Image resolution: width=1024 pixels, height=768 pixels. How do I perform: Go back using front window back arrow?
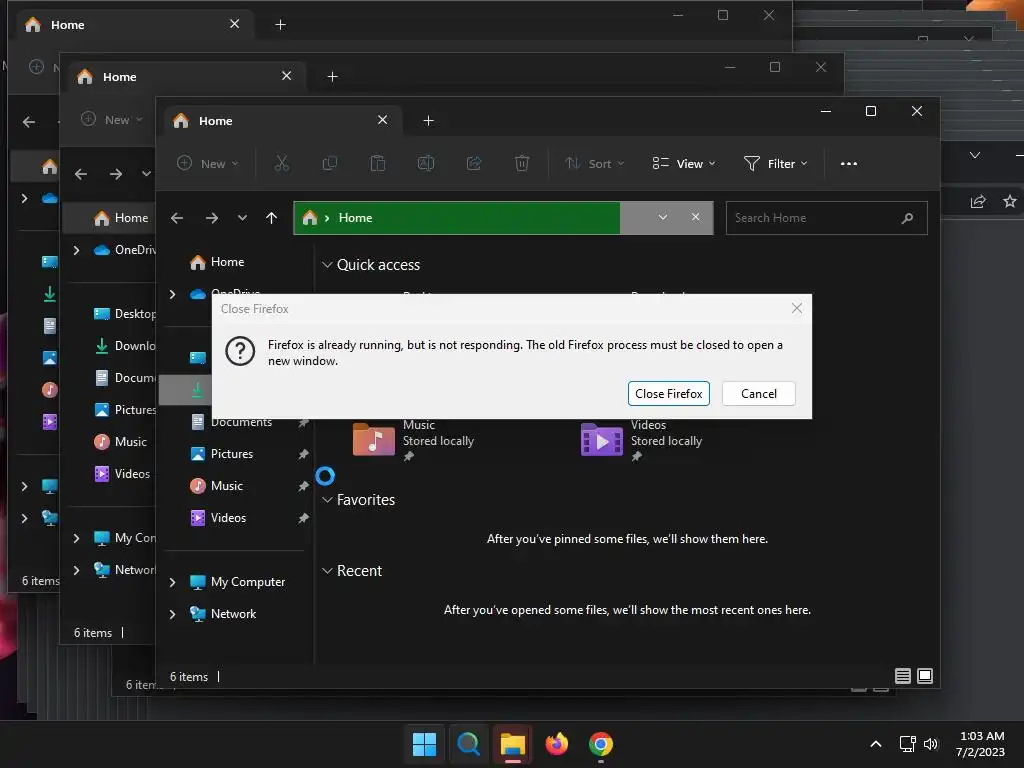click(x=177, y=218)
